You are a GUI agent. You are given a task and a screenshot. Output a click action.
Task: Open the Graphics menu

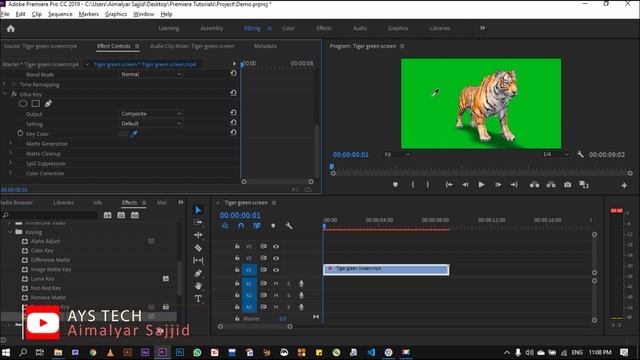pos(116,14)
